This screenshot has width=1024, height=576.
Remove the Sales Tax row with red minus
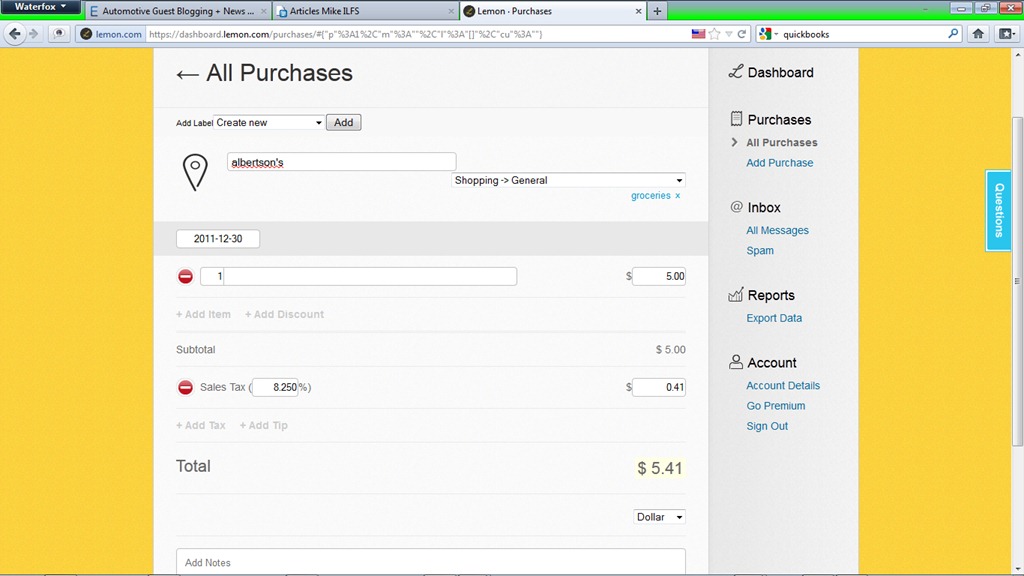185,387
